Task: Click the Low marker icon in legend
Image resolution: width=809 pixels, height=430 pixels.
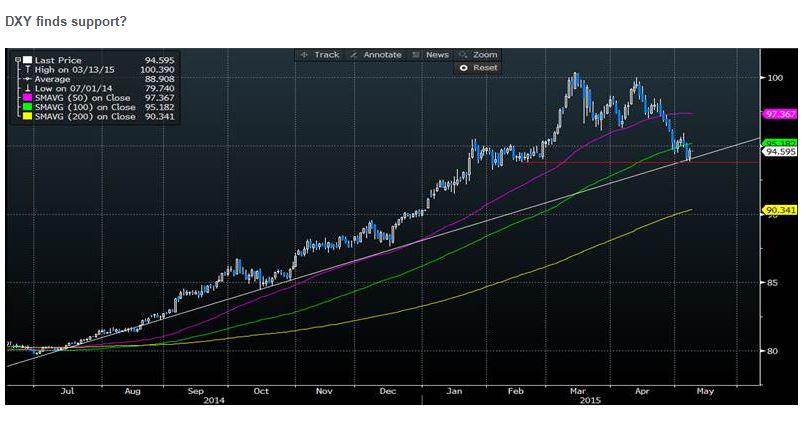Action: [x=27, y=88]
